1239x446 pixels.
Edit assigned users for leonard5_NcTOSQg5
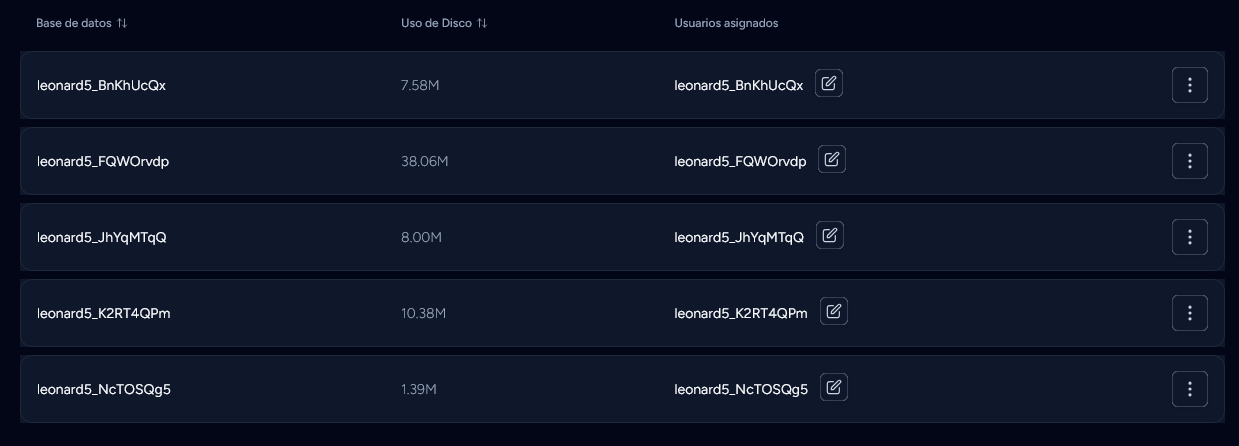coord(833,388)
